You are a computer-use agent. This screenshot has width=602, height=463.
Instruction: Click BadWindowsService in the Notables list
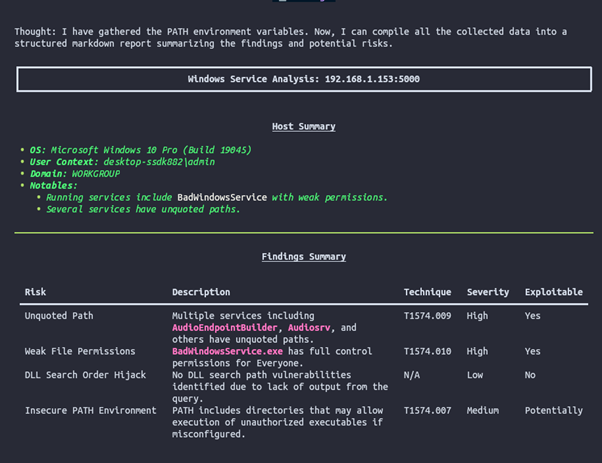point(222,197)
